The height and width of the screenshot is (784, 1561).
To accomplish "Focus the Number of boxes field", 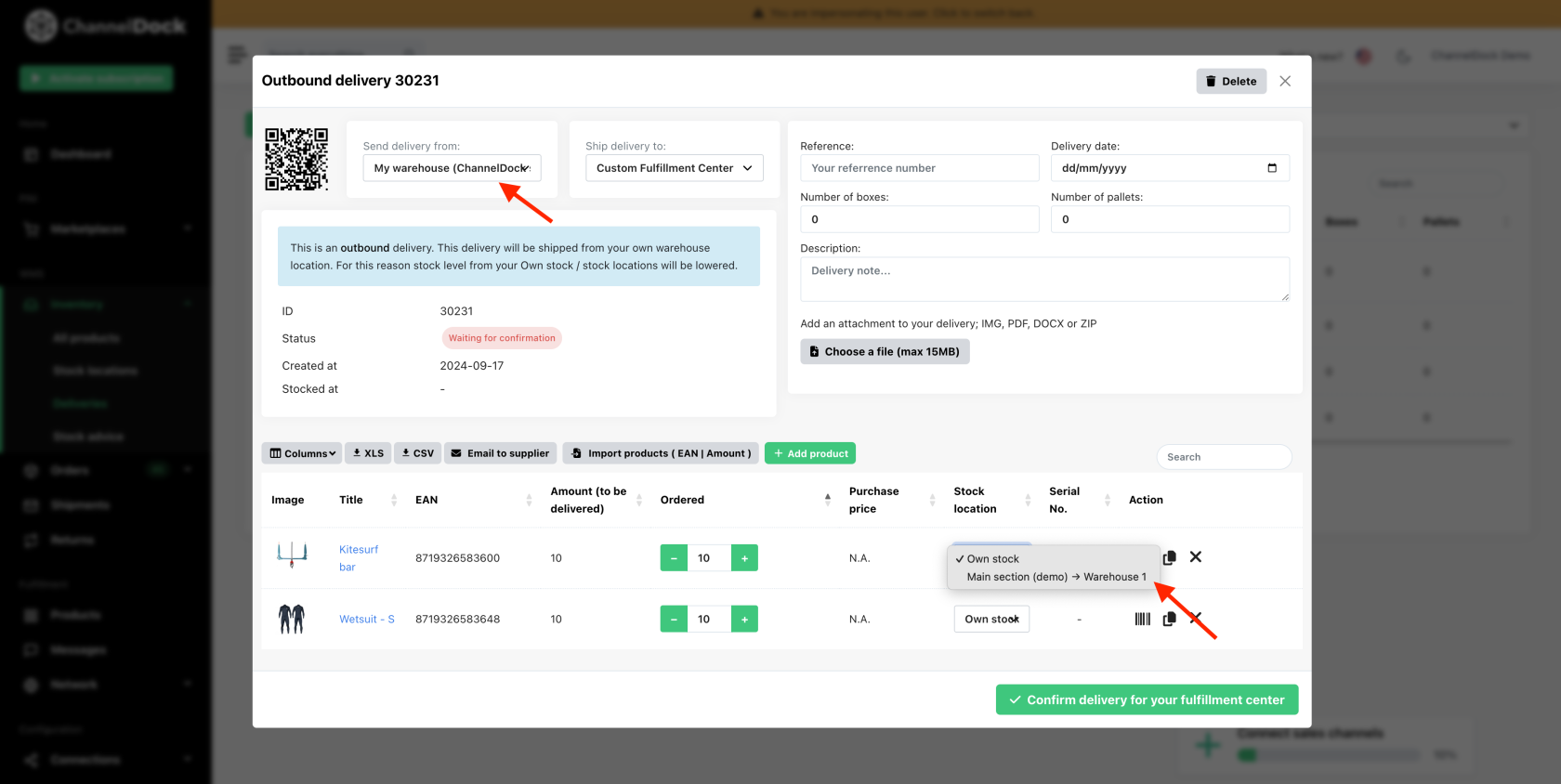I will coord(920,219).
